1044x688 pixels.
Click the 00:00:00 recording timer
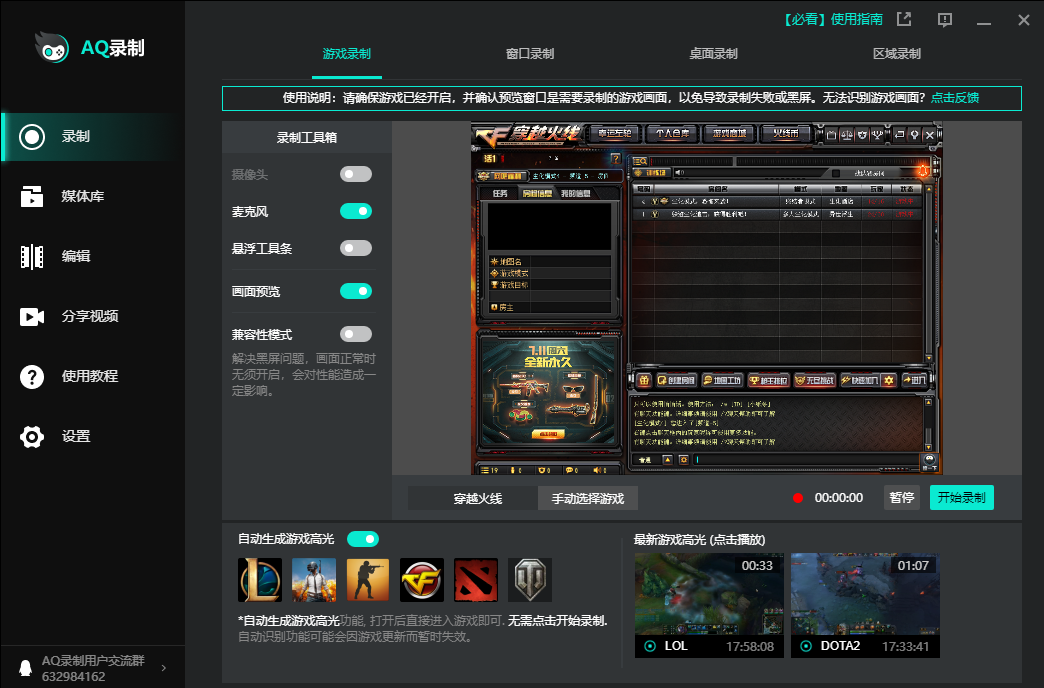(839, 498)
